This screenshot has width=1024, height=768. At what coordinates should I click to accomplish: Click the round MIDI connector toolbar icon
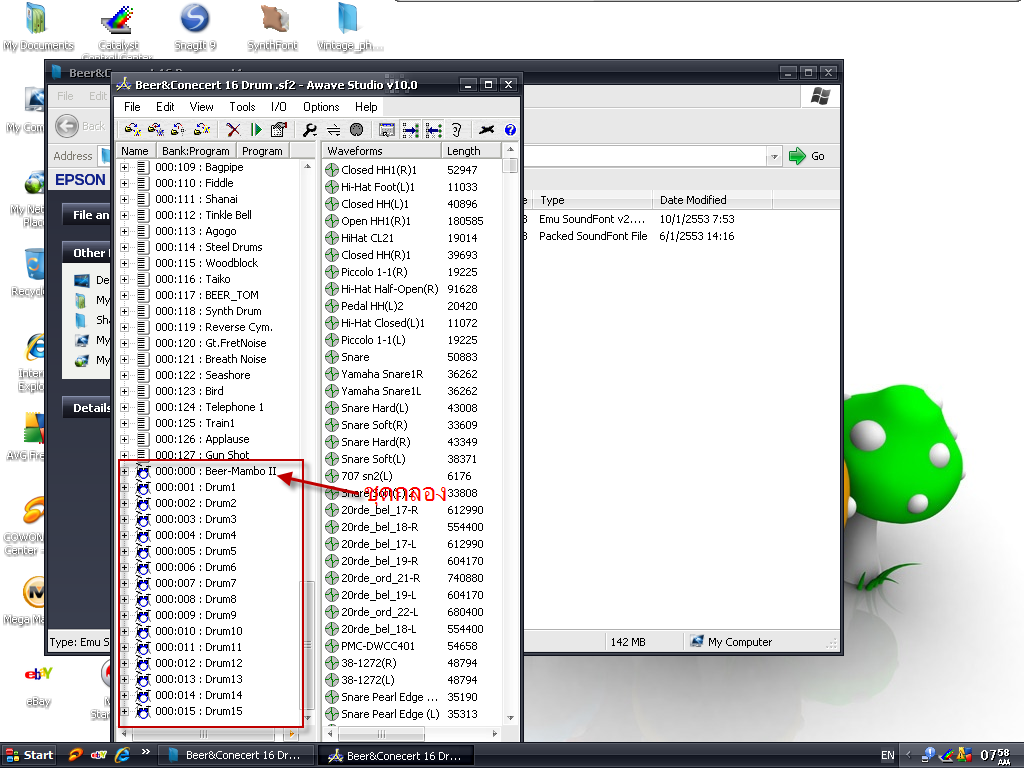click(x=356, y=130)
